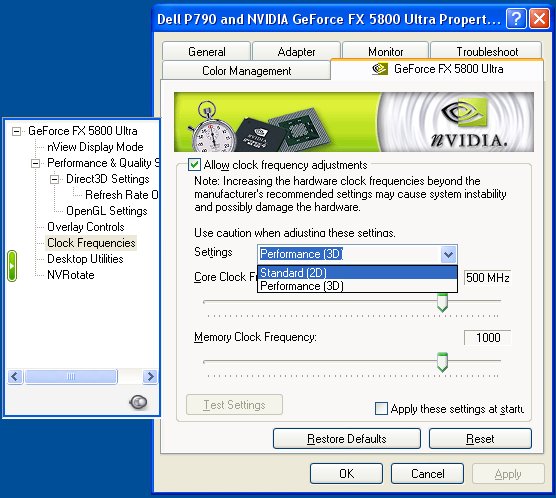Uncheck Allow clock frequency adjustments
The width and height of the screenshot is (556, 498).
[x=194, y=165]
